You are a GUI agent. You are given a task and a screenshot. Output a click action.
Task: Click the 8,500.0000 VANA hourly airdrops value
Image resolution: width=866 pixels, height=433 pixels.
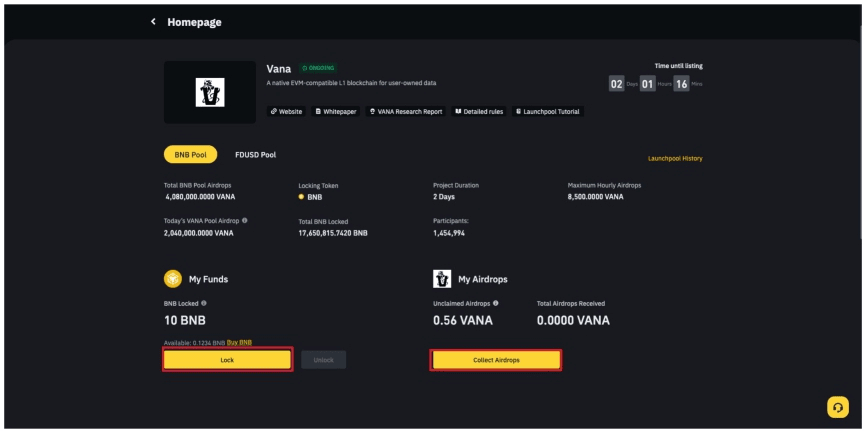click(x=595, y=197)
